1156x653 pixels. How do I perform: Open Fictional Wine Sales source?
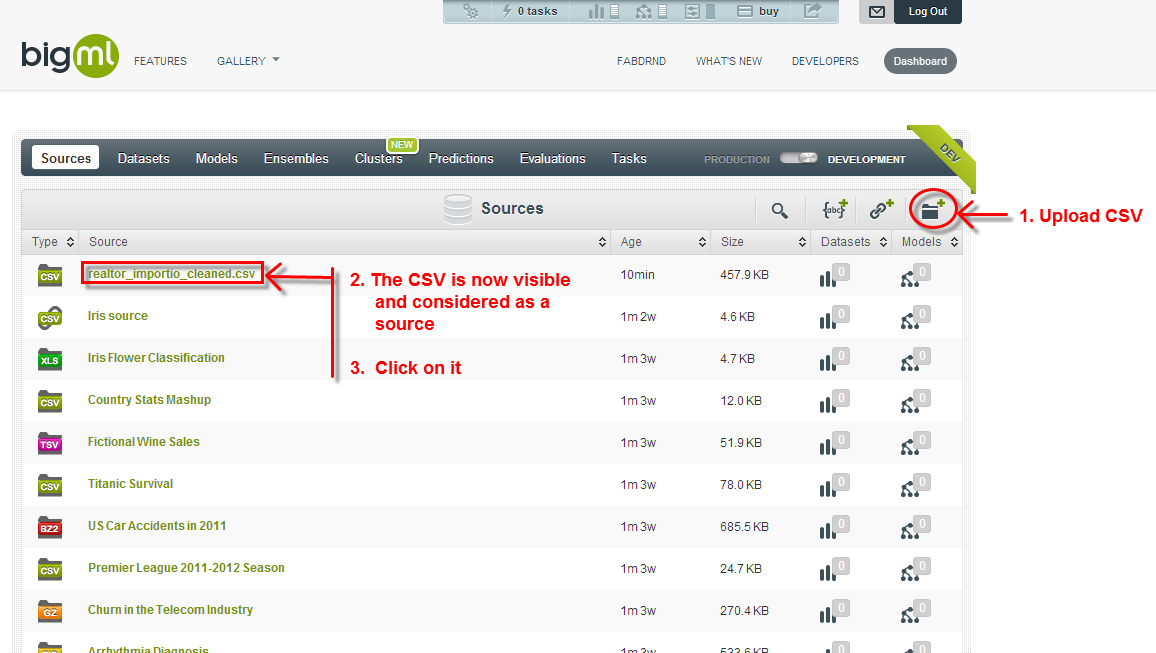[144, 441]
